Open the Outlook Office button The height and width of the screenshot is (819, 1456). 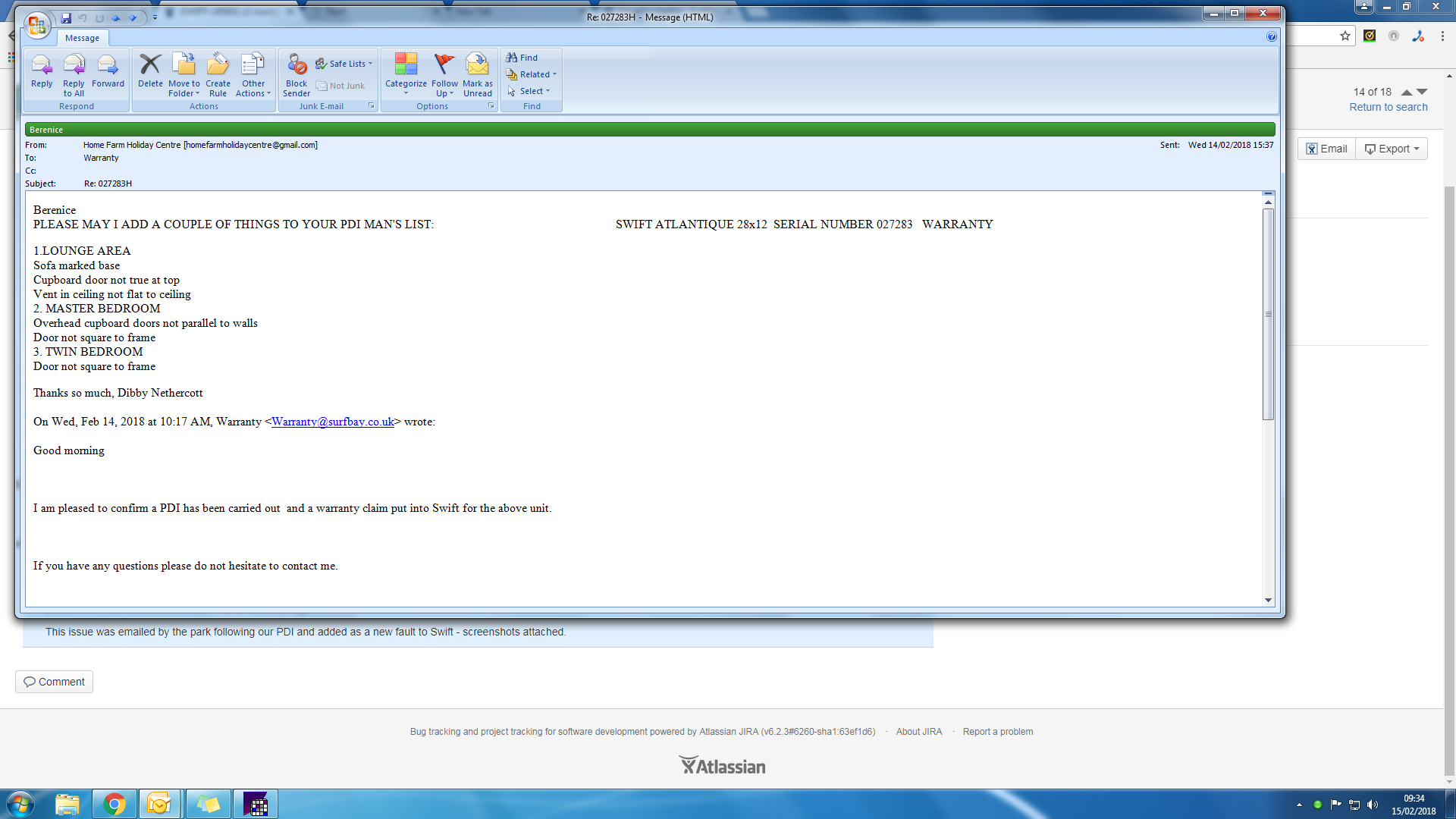(36, 24)
